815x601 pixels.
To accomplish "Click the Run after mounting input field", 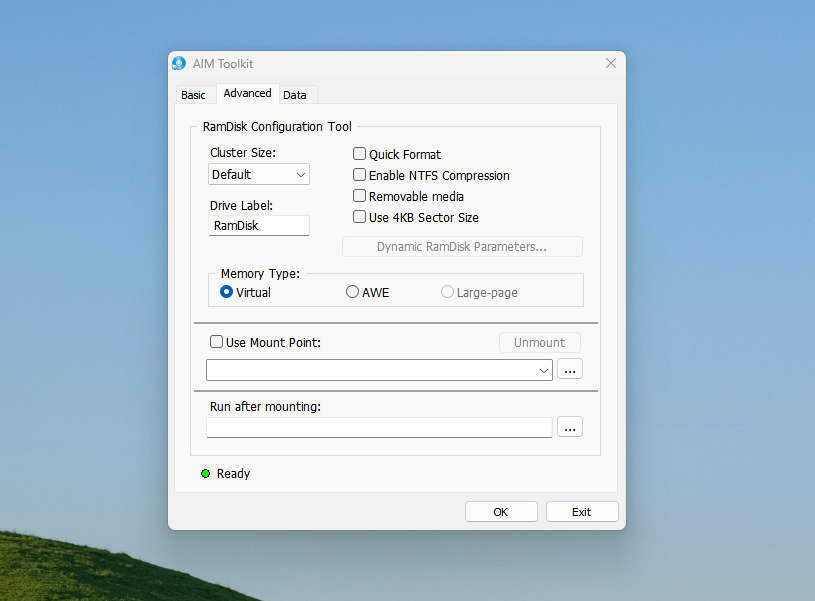I will 379,428.
